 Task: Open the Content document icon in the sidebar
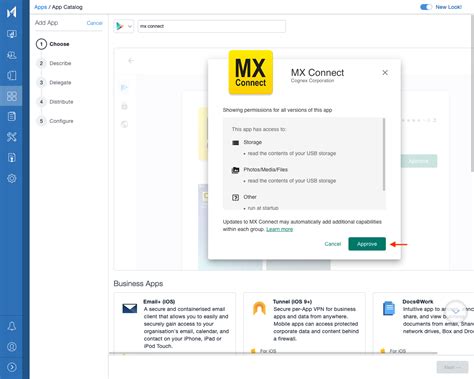pos(12,116)
